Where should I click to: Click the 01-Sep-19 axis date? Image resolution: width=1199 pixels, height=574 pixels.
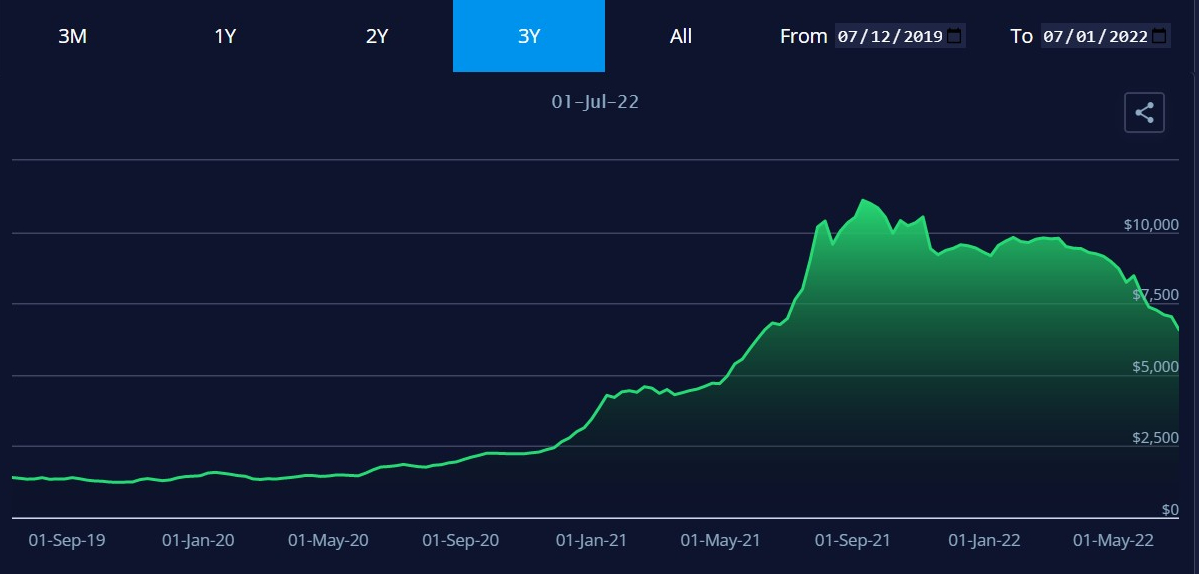(67, 540)
